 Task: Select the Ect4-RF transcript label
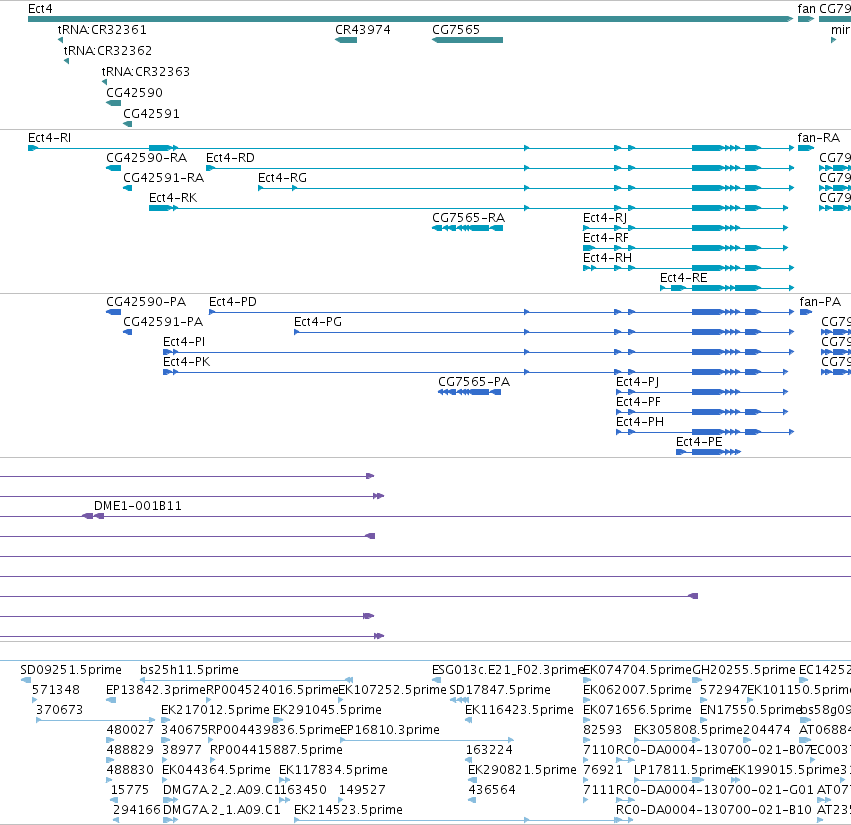click(606, 238)
